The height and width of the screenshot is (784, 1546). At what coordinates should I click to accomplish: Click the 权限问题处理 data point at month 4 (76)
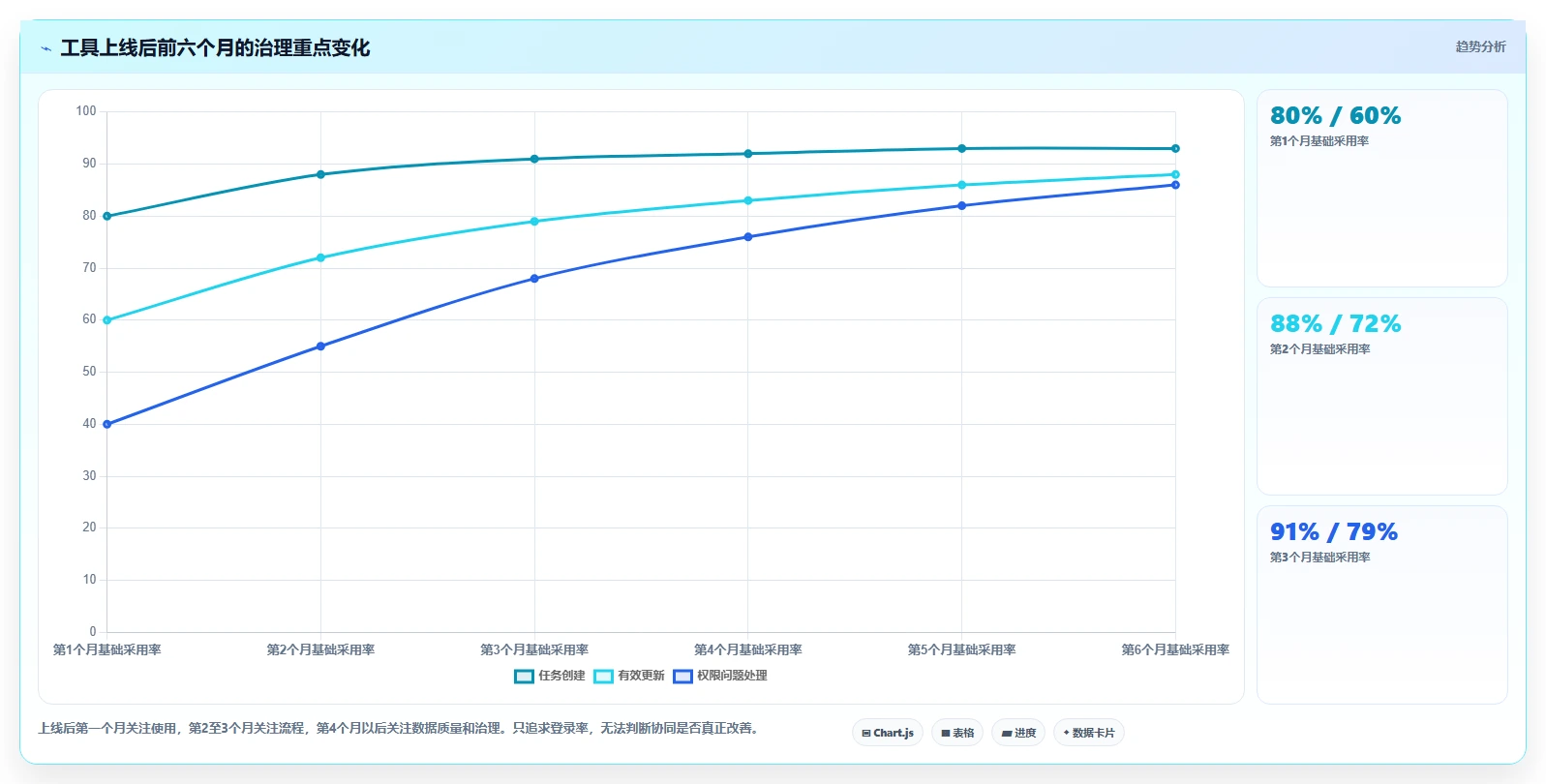coord(748,237)
